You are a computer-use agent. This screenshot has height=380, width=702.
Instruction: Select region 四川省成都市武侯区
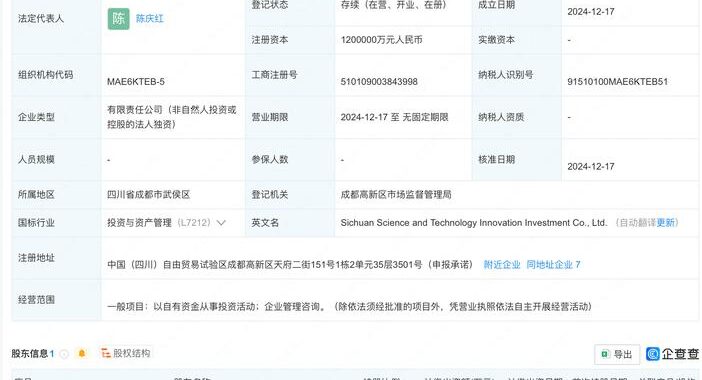(x=149, y=194)
